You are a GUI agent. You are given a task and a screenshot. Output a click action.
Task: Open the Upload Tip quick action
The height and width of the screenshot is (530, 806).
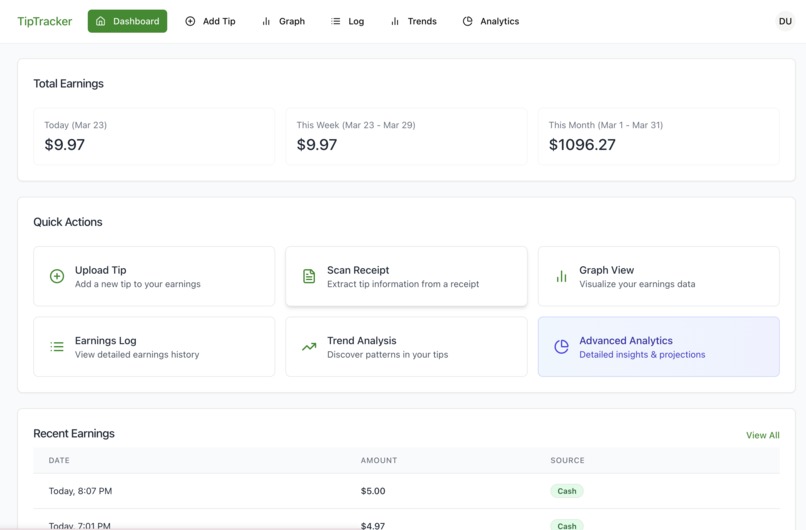(x=154, y=276)
